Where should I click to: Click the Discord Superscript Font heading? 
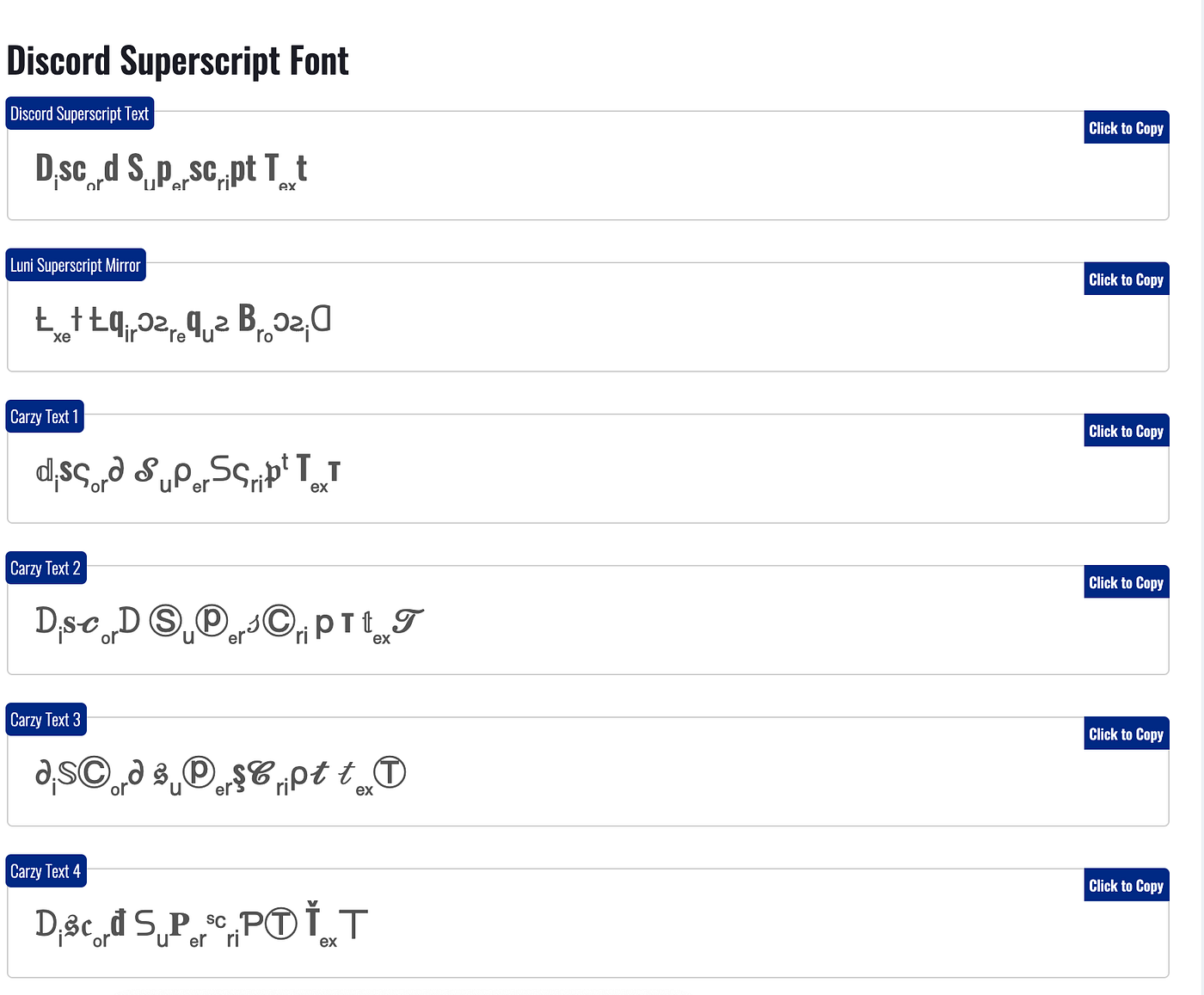click(177, 59)
